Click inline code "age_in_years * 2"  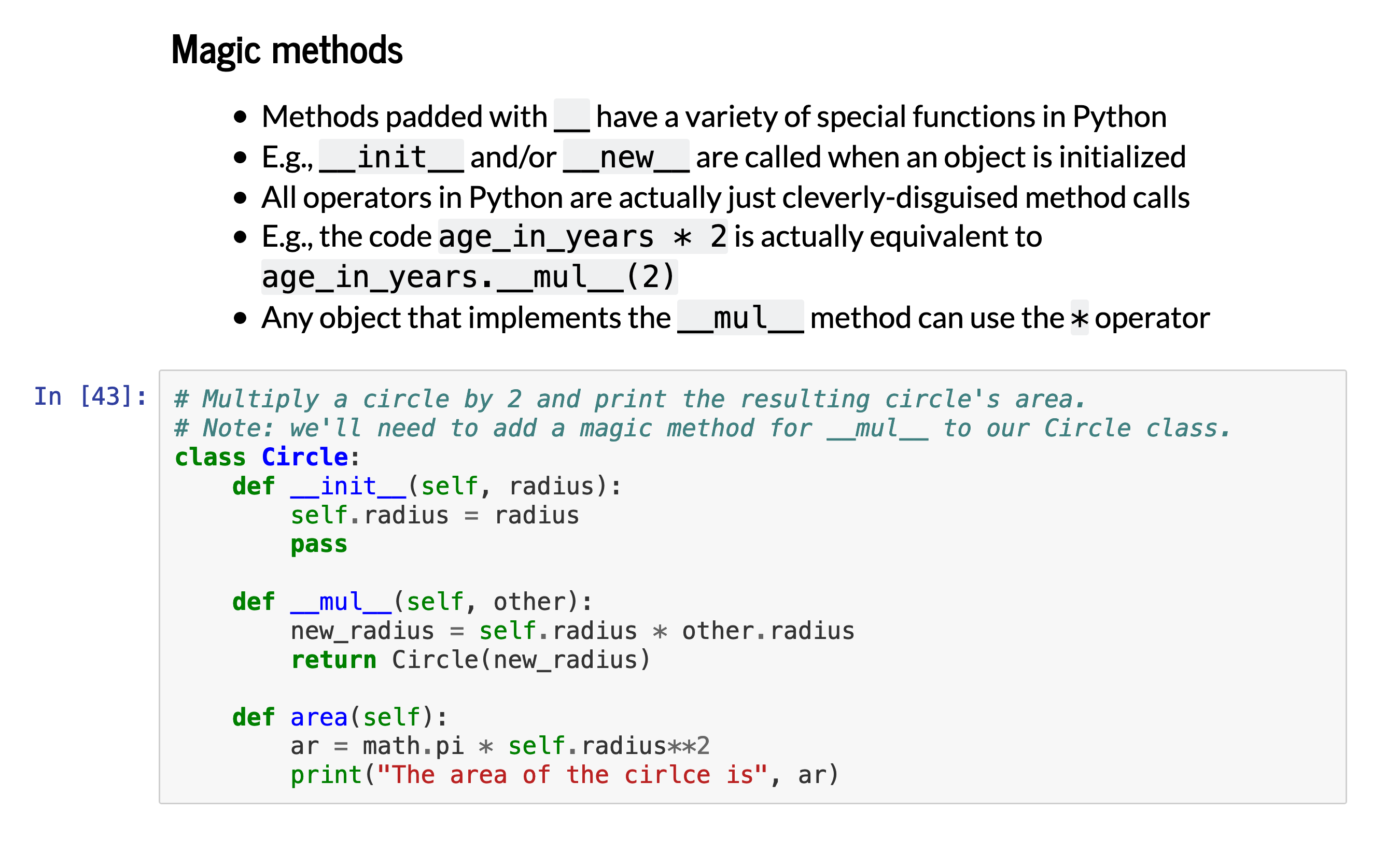582,236
